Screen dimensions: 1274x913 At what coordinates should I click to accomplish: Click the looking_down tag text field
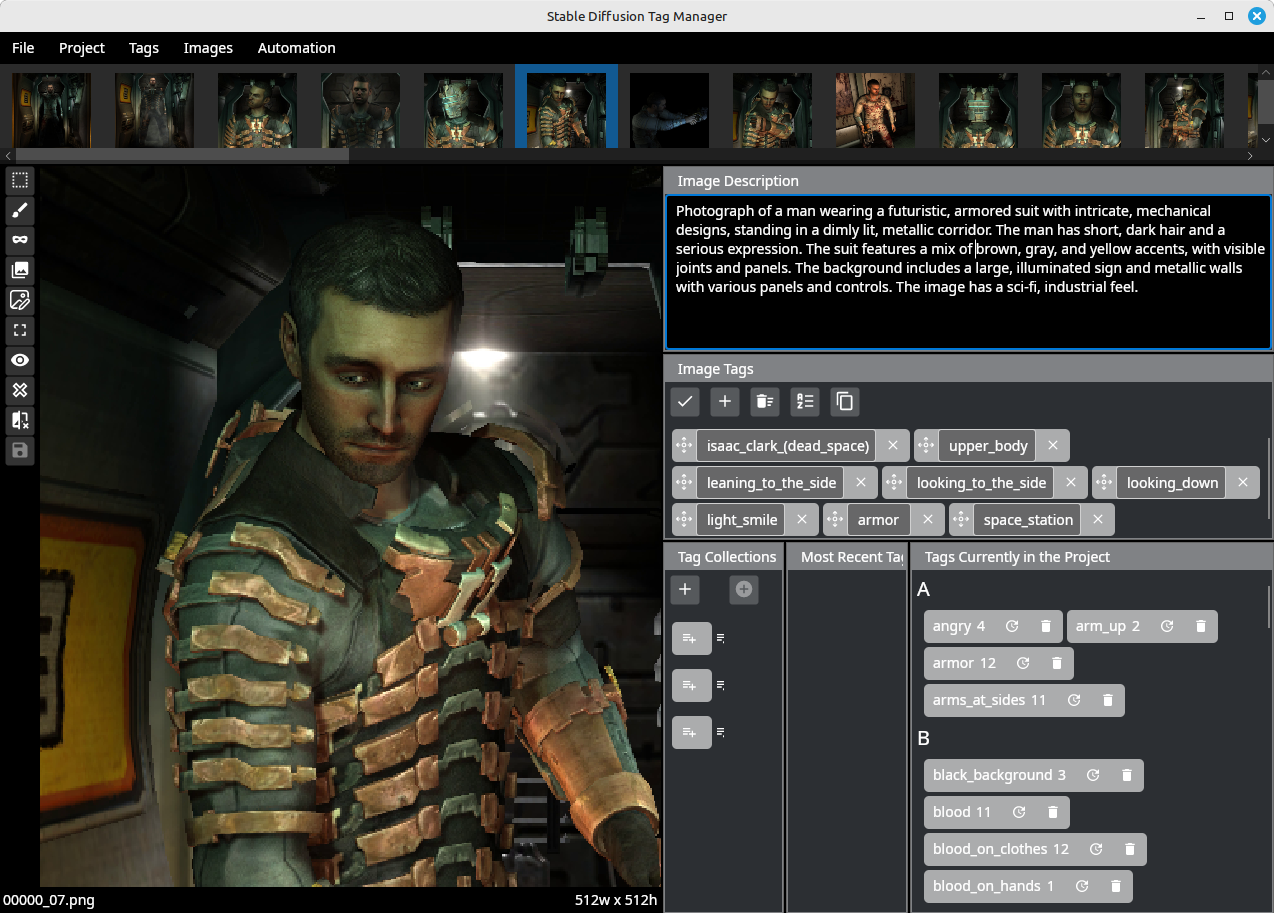1172,483
